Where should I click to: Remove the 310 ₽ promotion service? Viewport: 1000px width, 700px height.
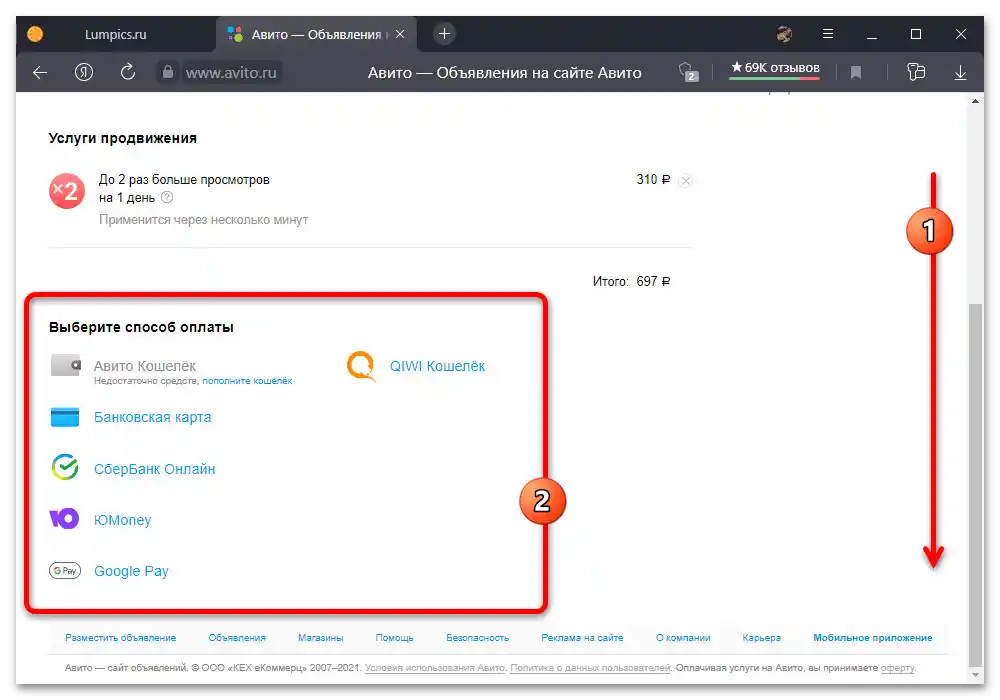(x=686, y=180)
